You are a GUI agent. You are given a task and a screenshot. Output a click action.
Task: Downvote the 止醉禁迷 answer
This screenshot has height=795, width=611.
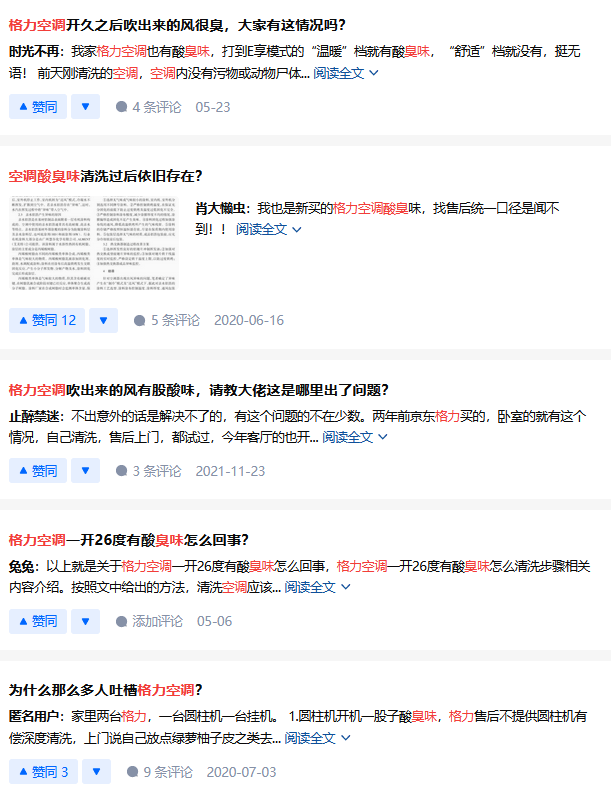[x=85, y=471]
